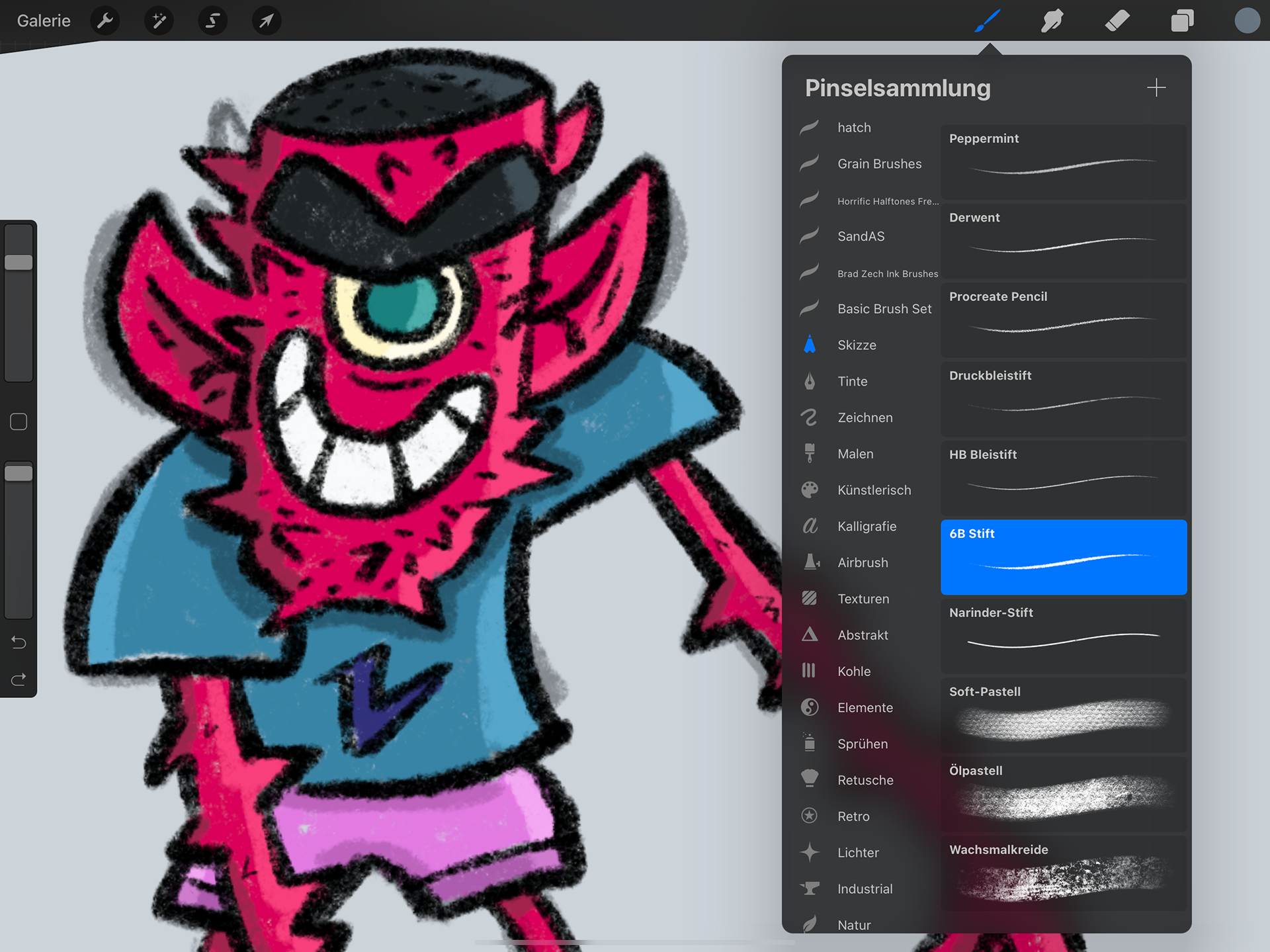Select the Smudge finger tool
Viewport: 1270px width, 952px height.
click(x=1052, y=21)
